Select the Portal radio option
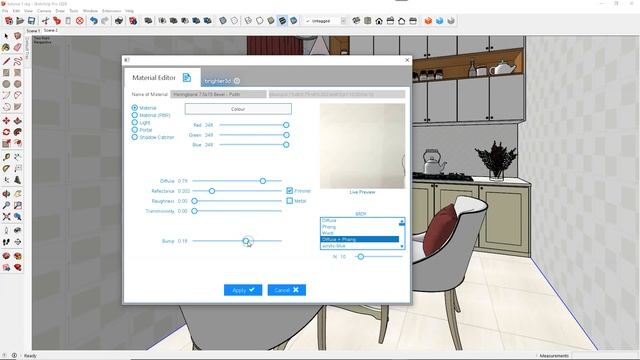 coord(135,130)
